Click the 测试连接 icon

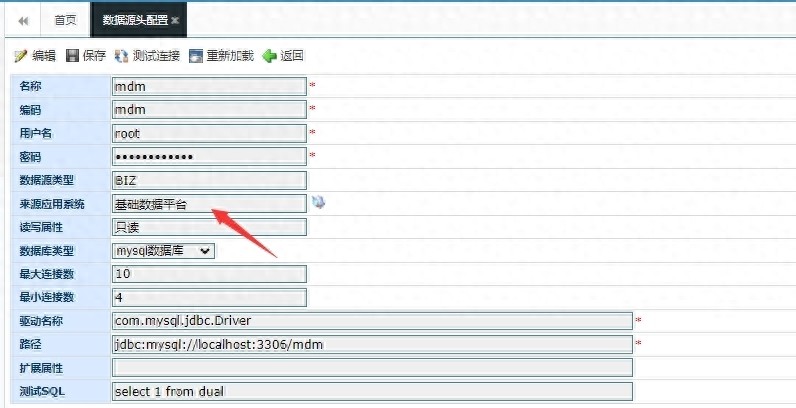pyautogui.click(x=121, y=56)
